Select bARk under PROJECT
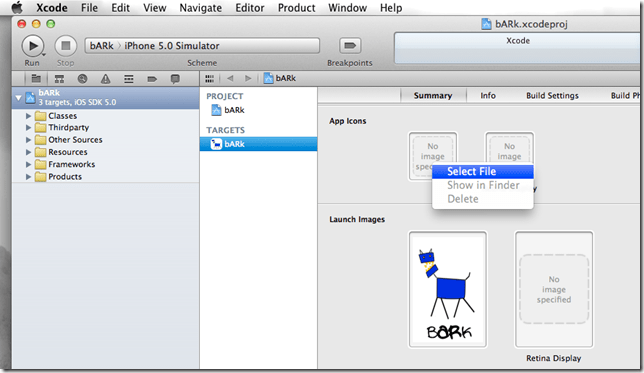The width and height of the screenshot is (644, 373). (228, 110)
